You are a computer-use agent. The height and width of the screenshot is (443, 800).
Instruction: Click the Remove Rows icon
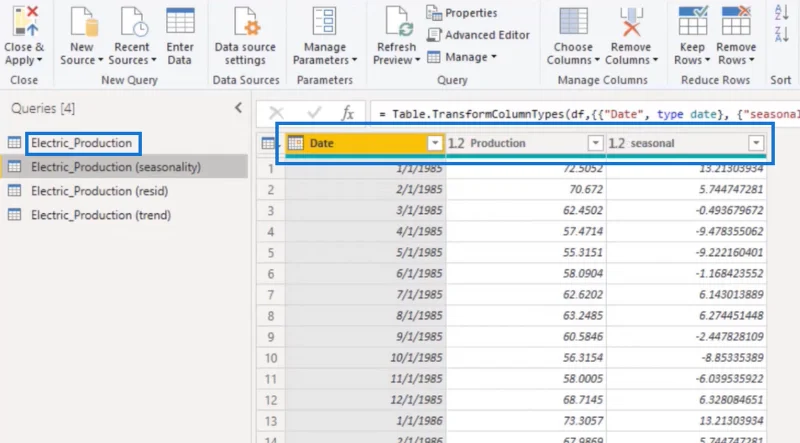tap(736, 20)
